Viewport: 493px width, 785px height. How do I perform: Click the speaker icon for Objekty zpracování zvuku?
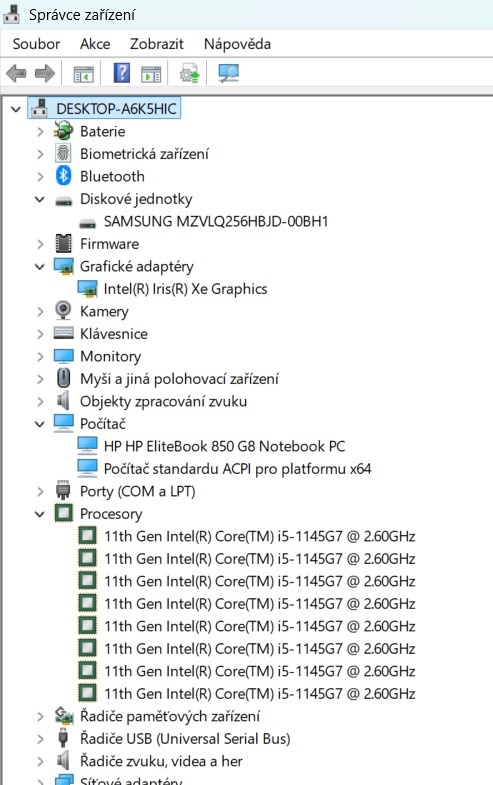point(63,401)
